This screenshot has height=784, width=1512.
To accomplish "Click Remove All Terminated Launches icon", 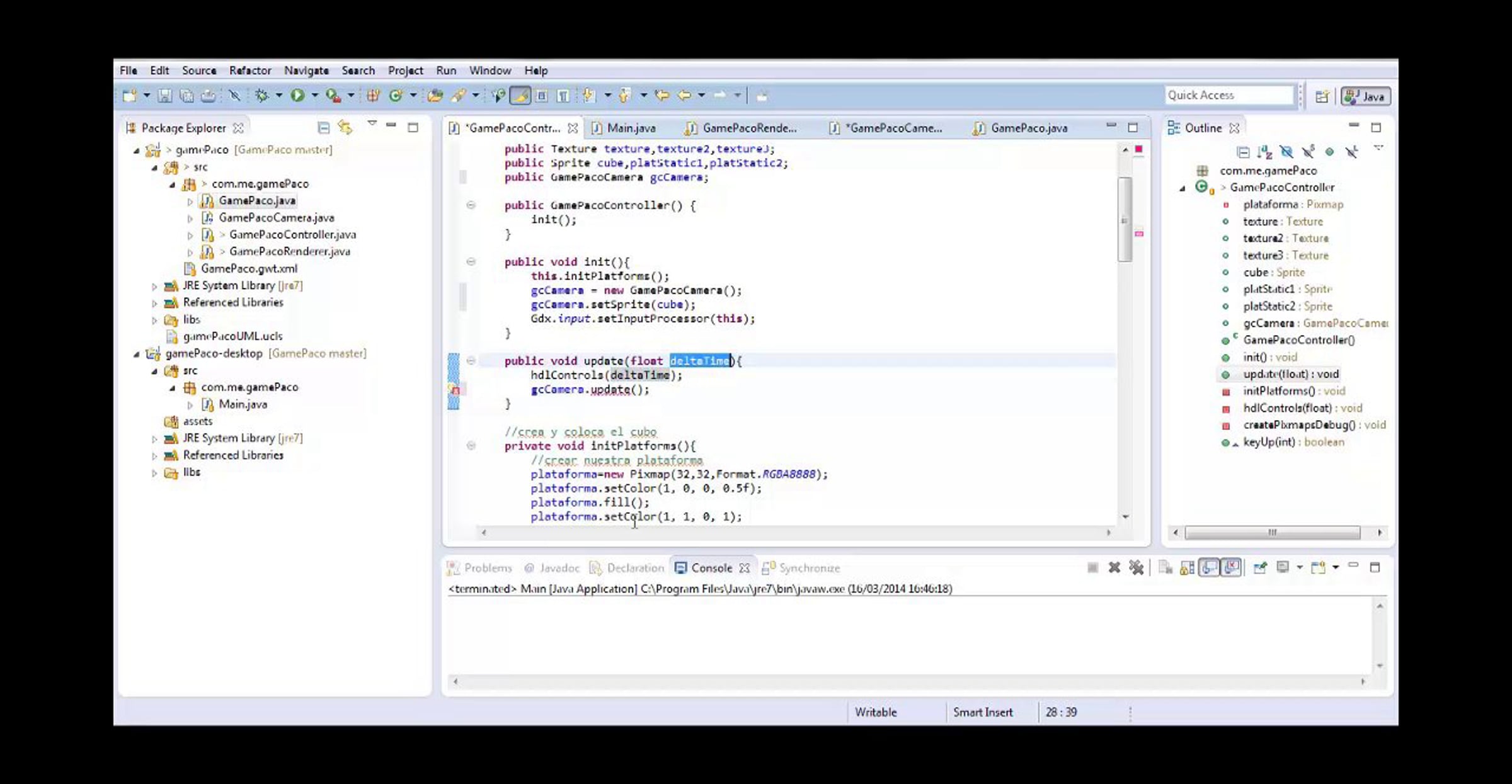I will (x=1136, y=568).
